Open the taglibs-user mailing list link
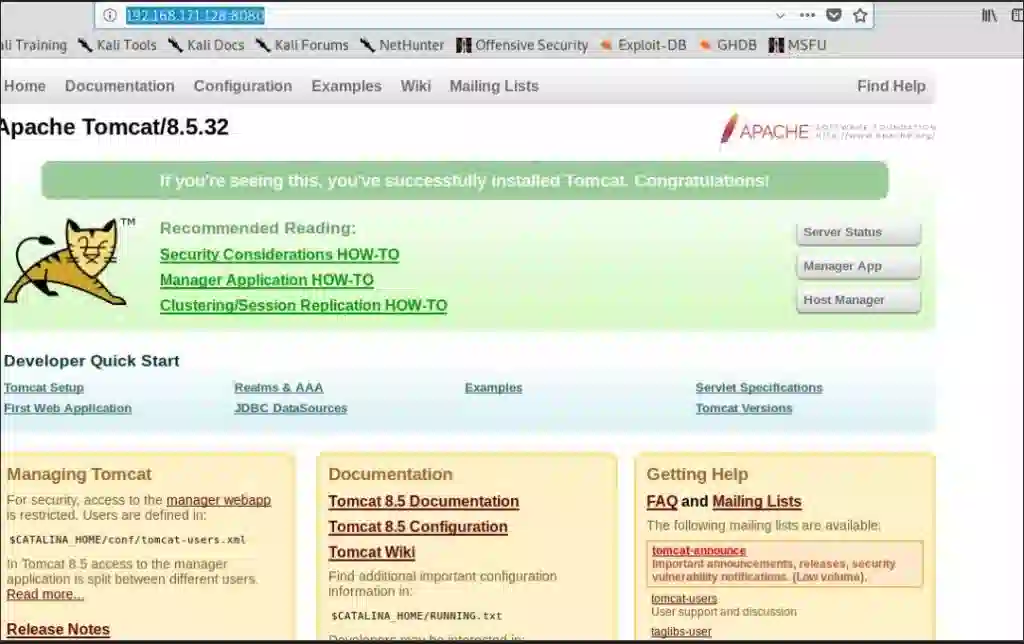 681,632
